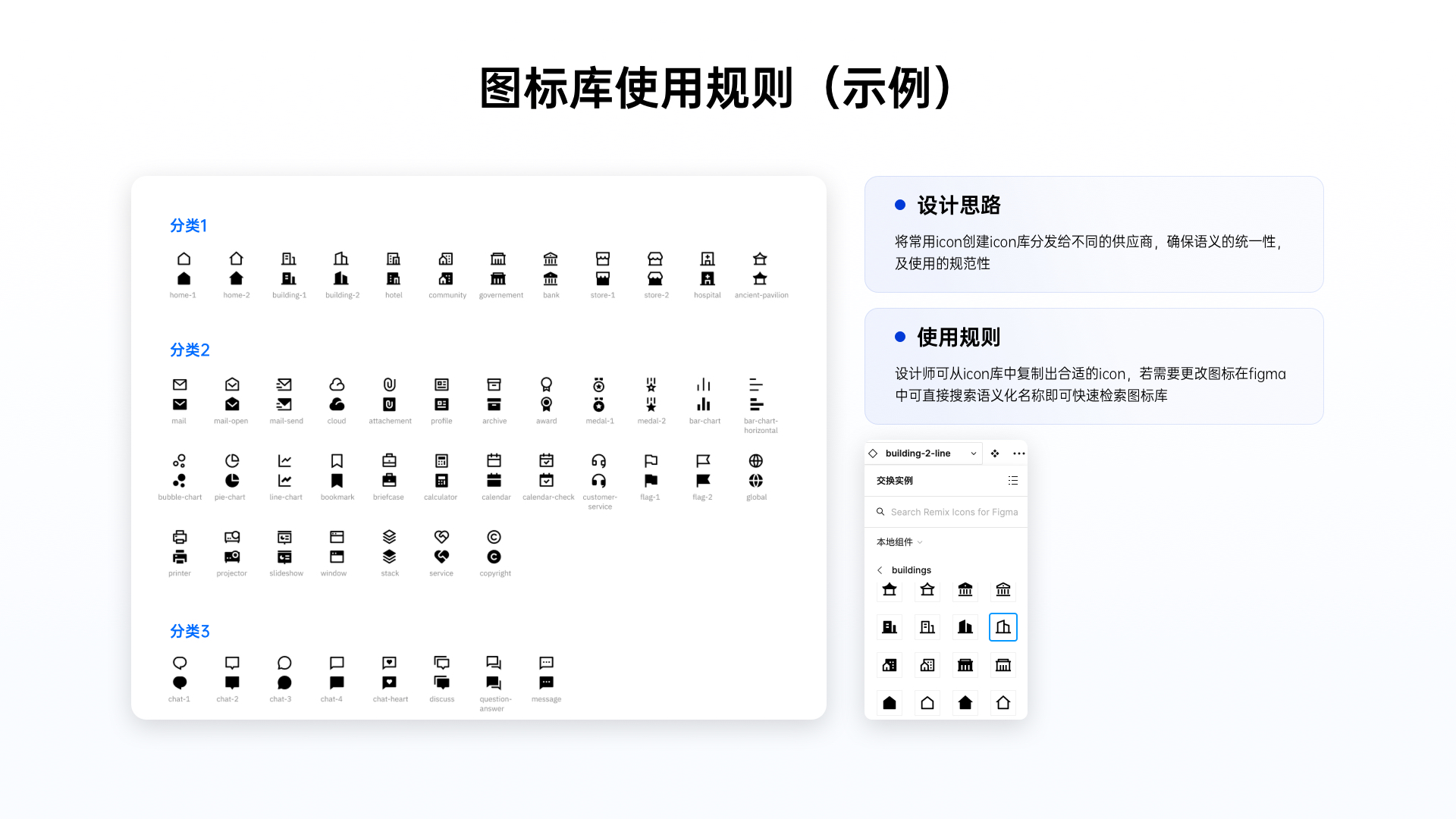Select the filled printer icon
The height and width of the screenshot is (819, 1456).
click(x=180, y=557)
